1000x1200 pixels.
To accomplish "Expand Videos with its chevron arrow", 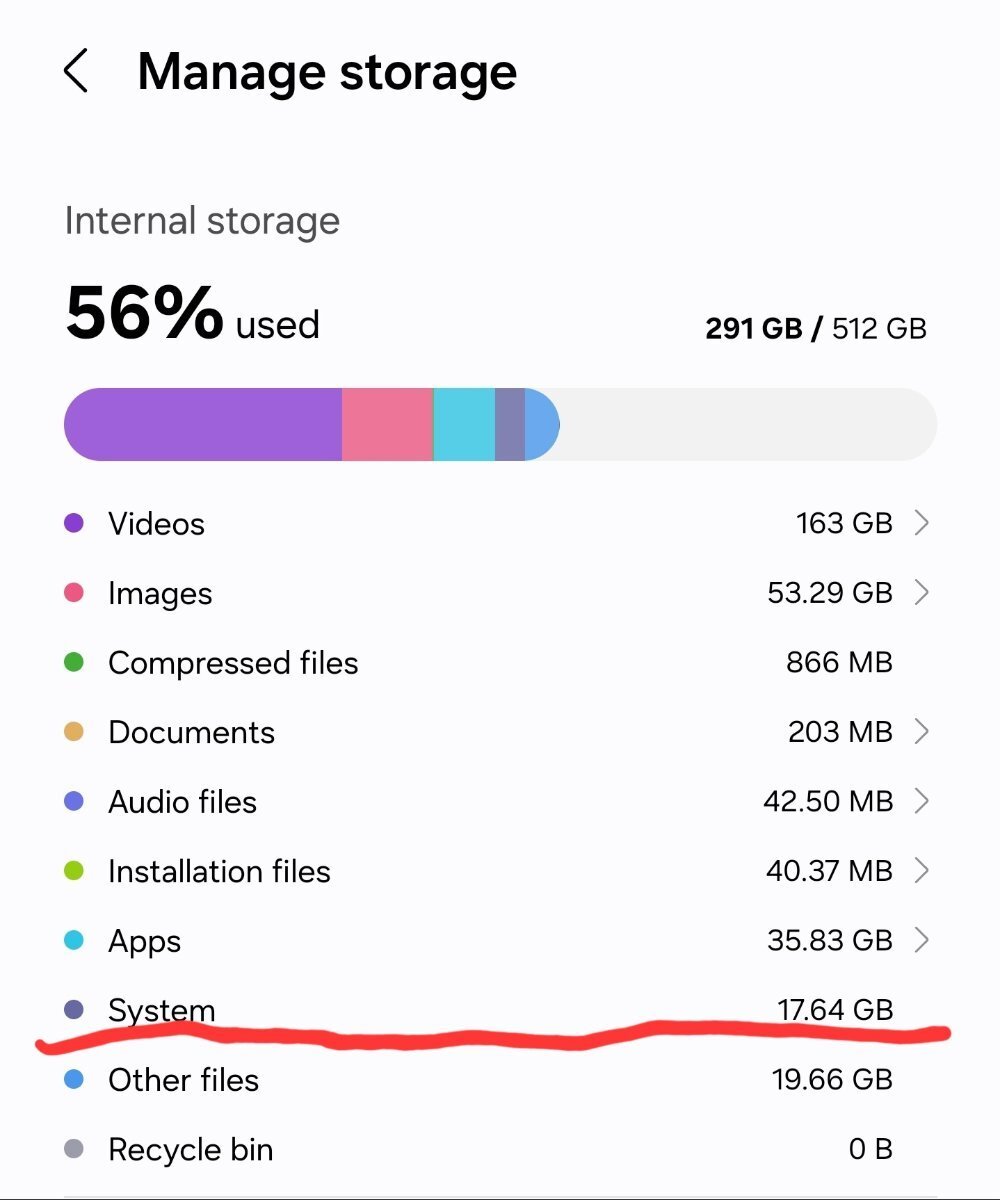I will coord(922,523).
